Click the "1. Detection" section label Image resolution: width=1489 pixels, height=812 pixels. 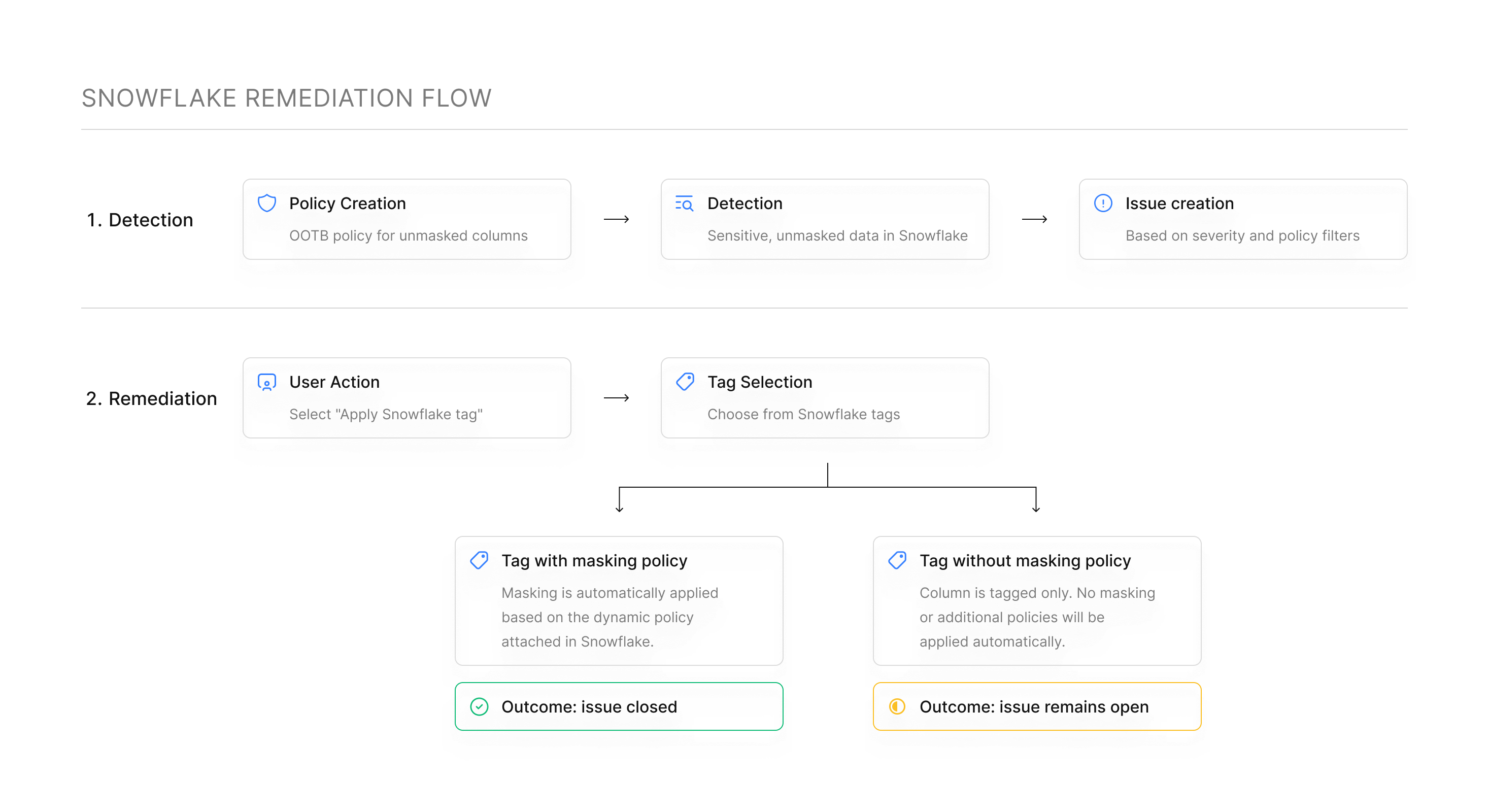[140, 220]
